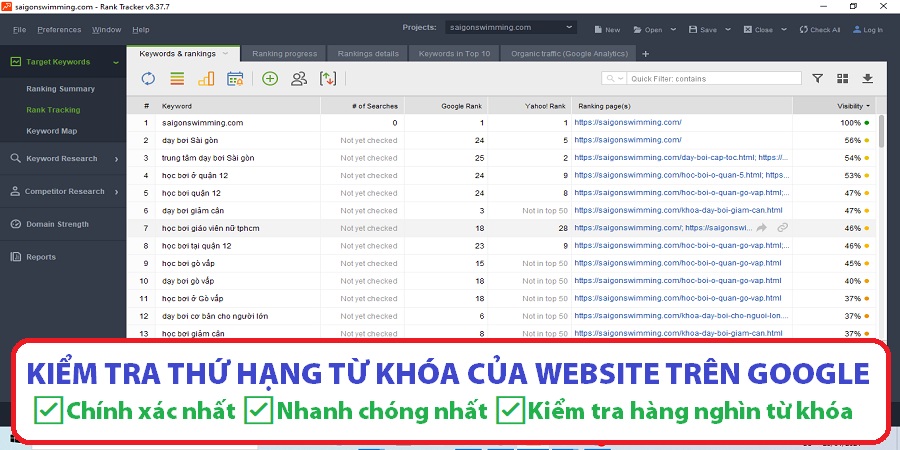Click the two-people competitors icon in toolbar

(299, 78)
